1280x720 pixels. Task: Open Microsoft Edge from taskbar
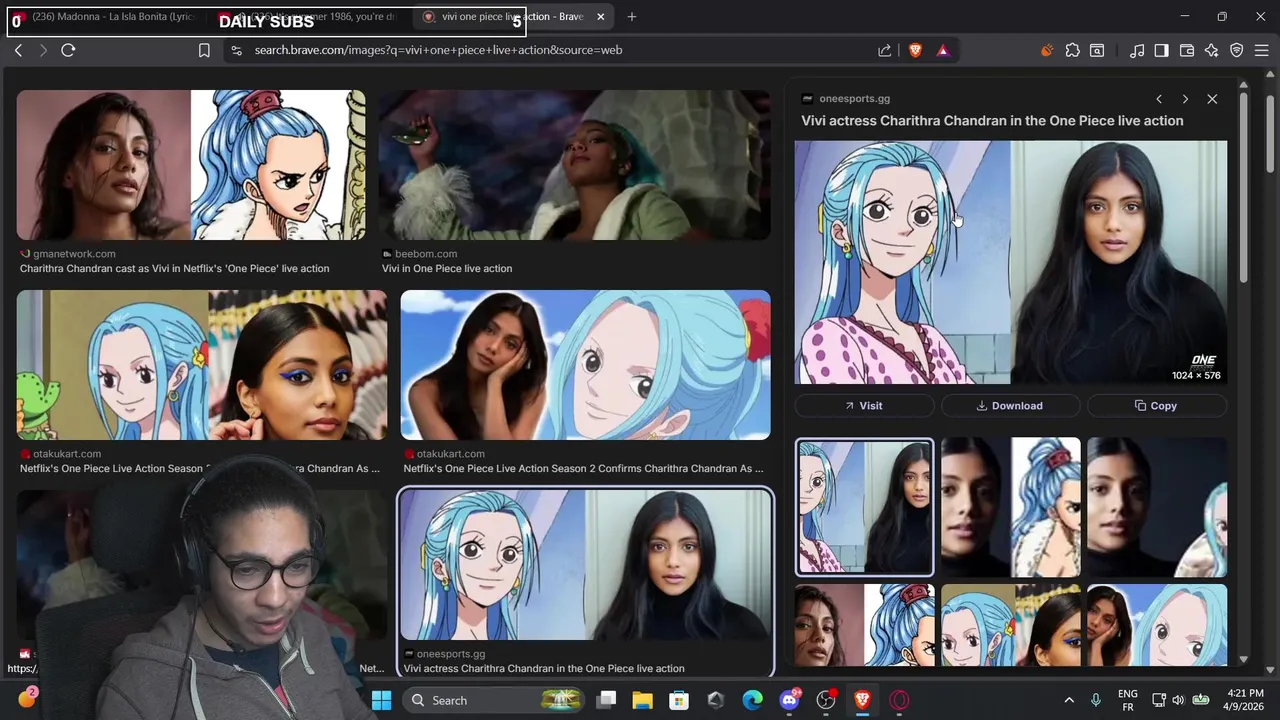coord(752,700)
